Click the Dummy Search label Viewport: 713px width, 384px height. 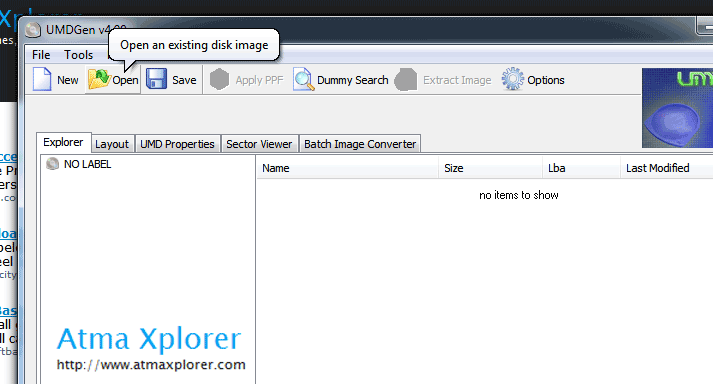(353, 80)
